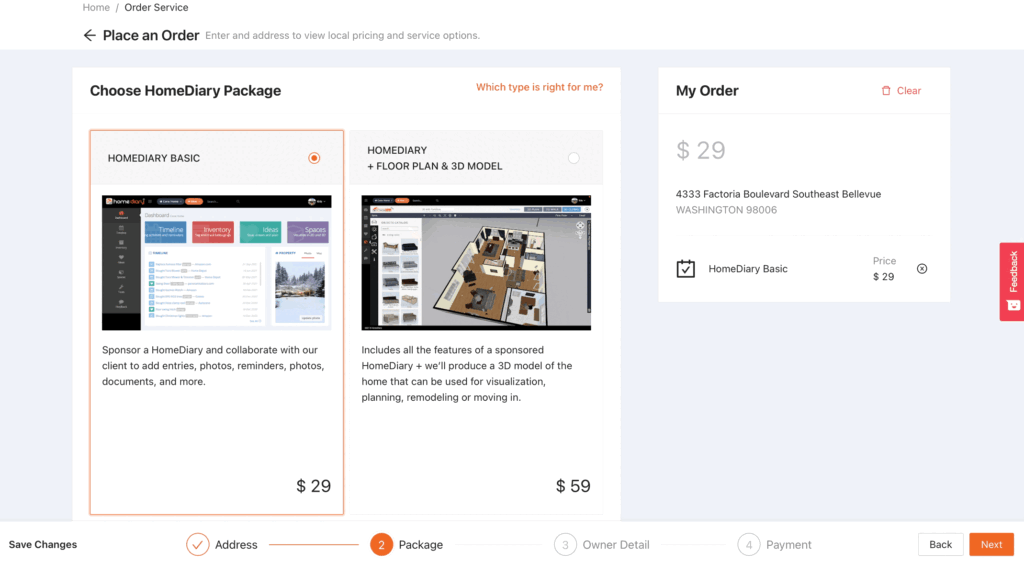This screenshot has height=563, width=1024.
Task: Click the active step 2 Package indicator
Action: pyautogui.click(x=380, y=545)
